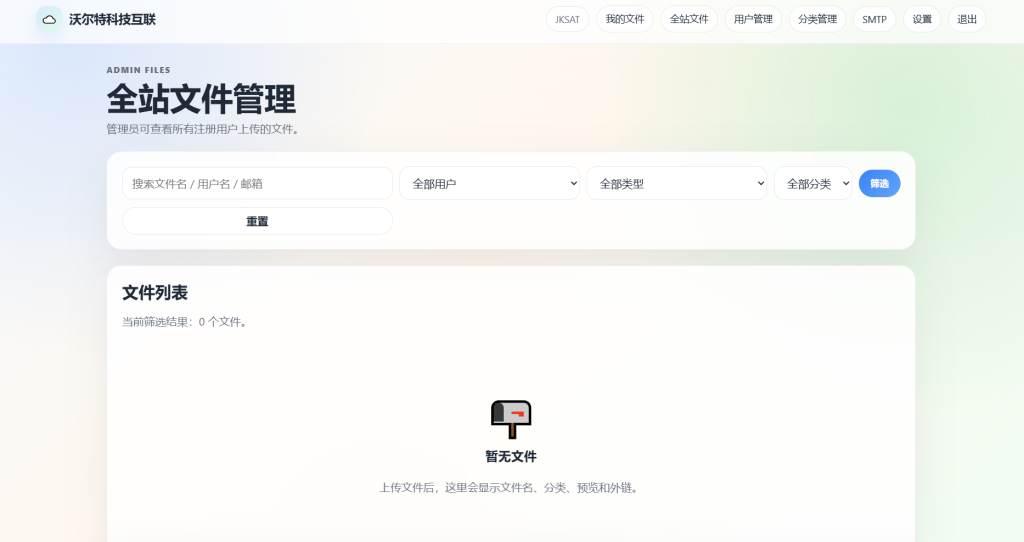Apply filters with 筛选 button
The height and width of the screenshot is (542, 1024).
coord(880,183)
